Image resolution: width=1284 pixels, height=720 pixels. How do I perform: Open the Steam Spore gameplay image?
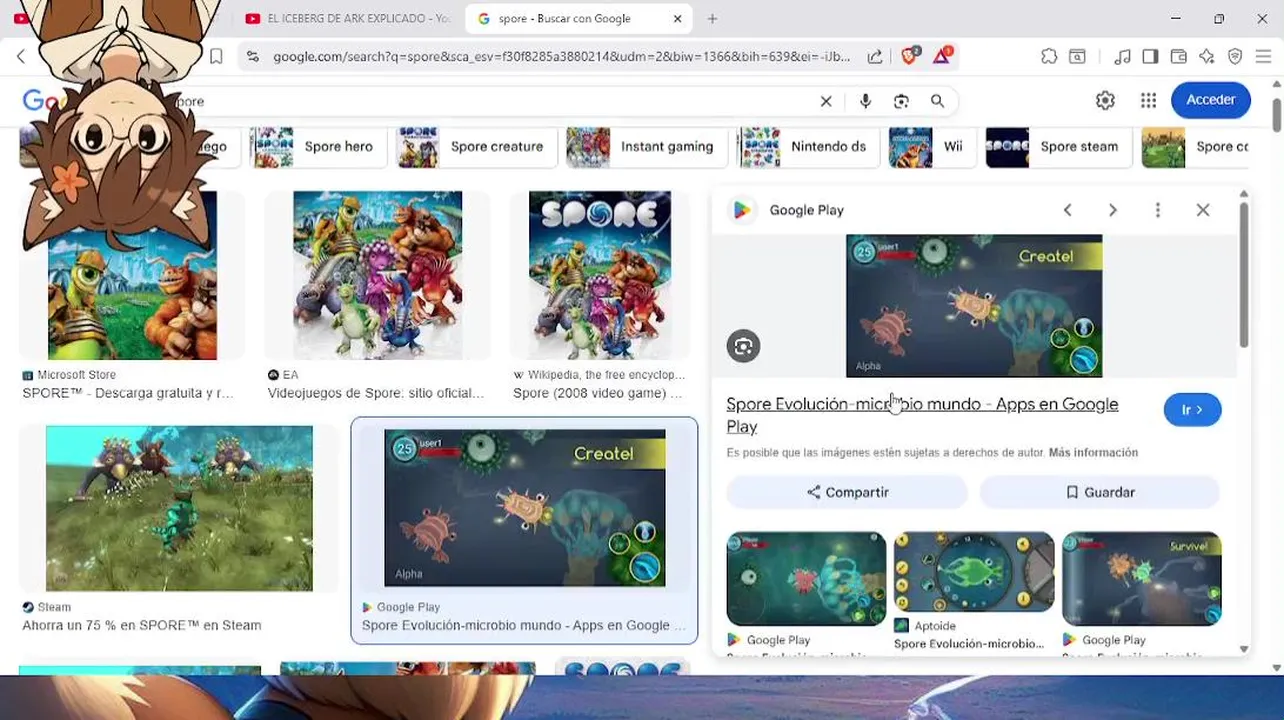[x=179, y=508]
